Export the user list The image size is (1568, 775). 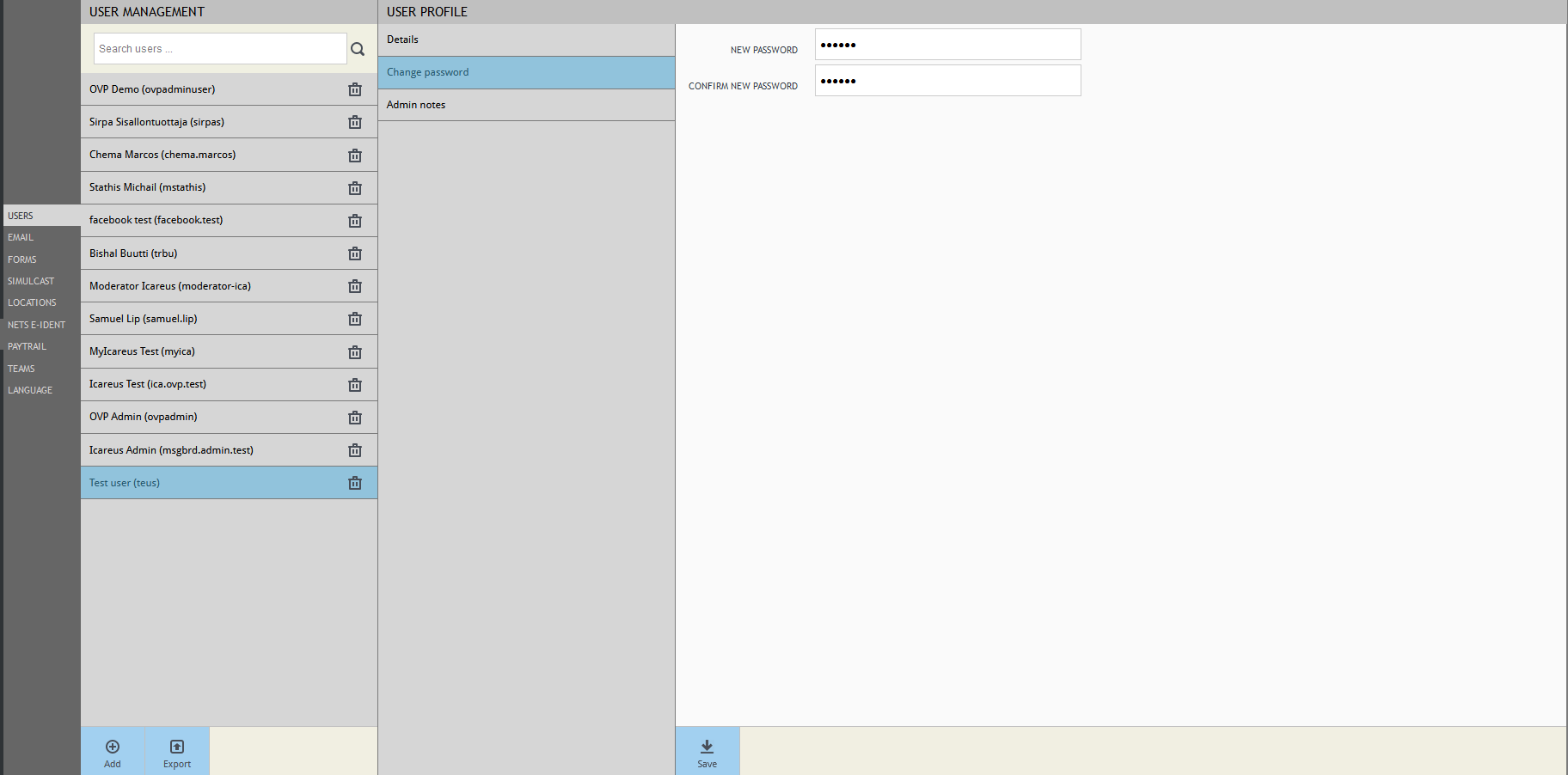tap(177, 752)
